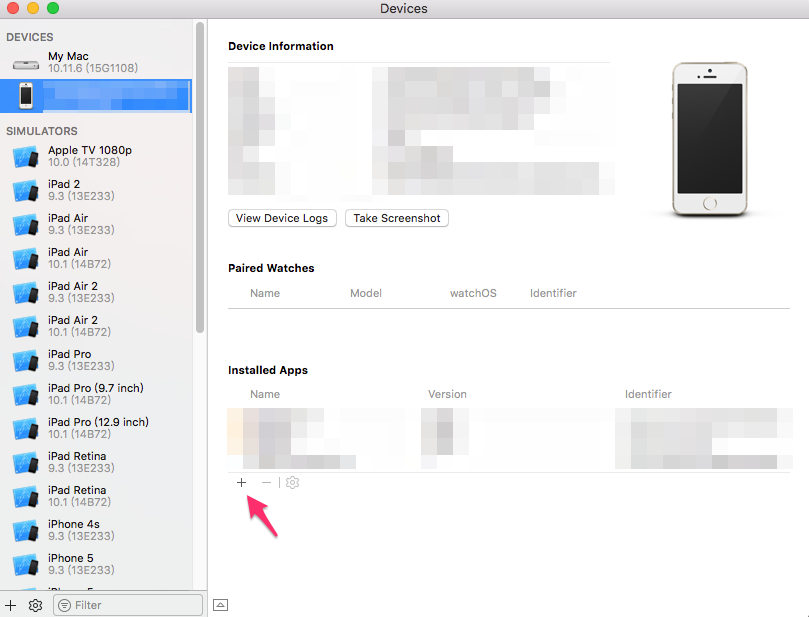Click the Filter search field
Viewport: 809px width, 617px height.
[x=128, y=605]
